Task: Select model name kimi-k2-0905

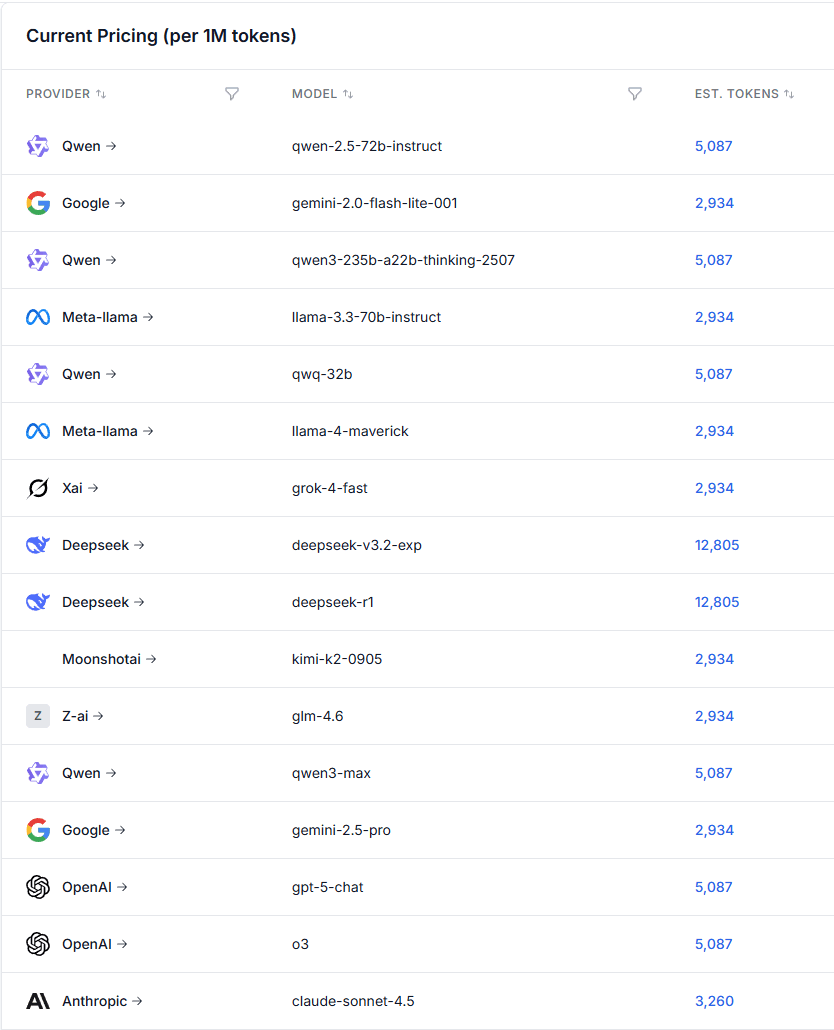Action: coord(337,659)
